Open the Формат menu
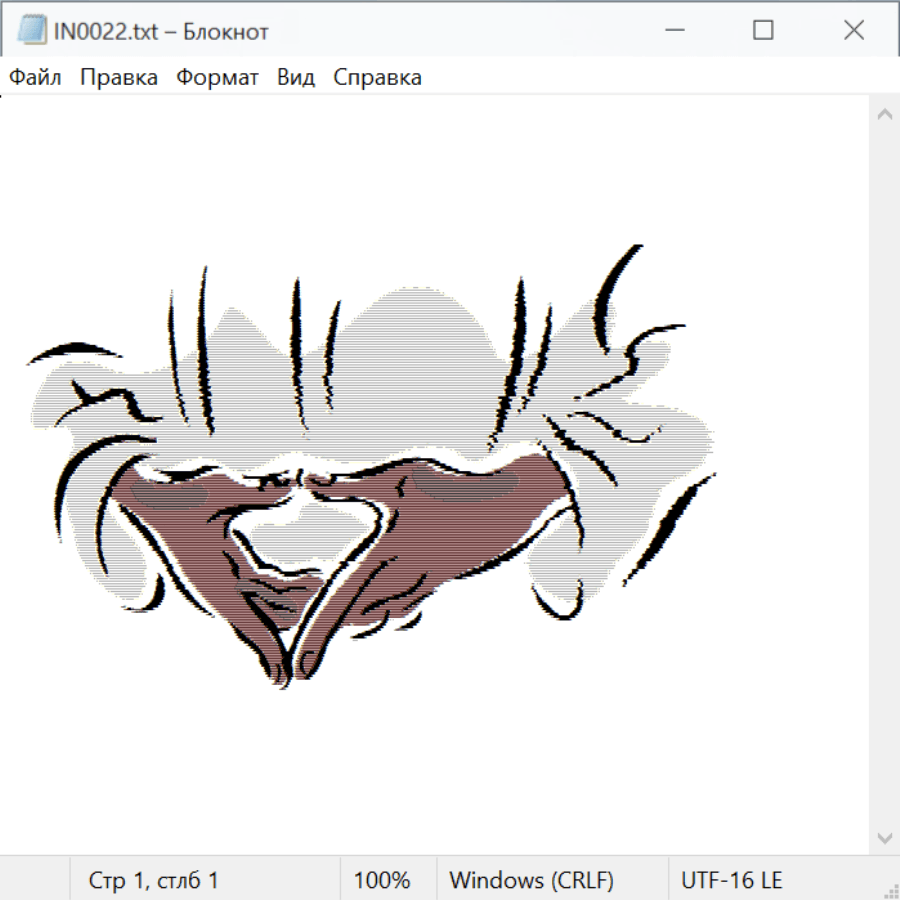This screenshot has width=900, height=900. pyautogui.click(x=217, y=78)
